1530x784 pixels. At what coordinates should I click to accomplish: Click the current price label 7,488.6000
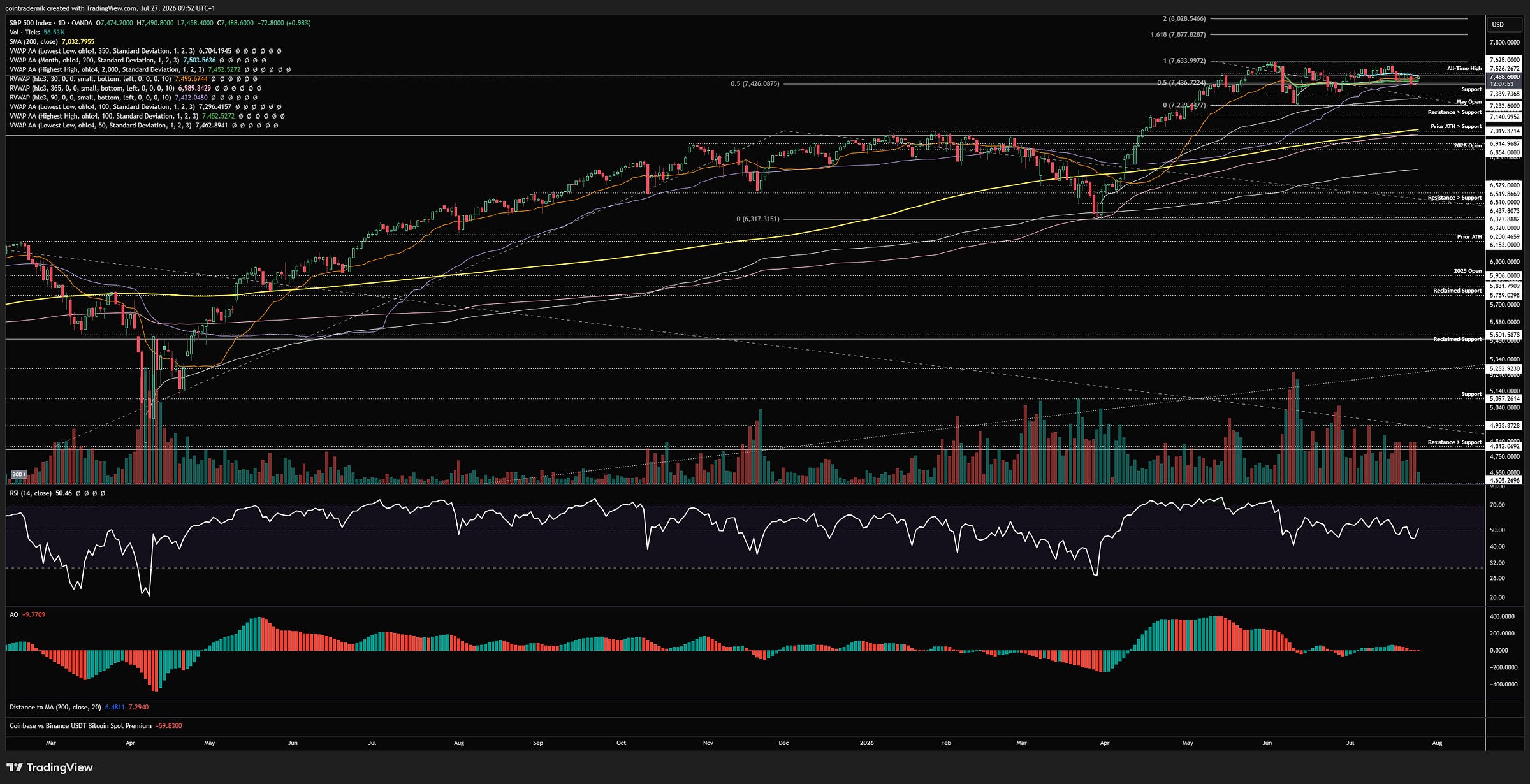click(1504, 76)
